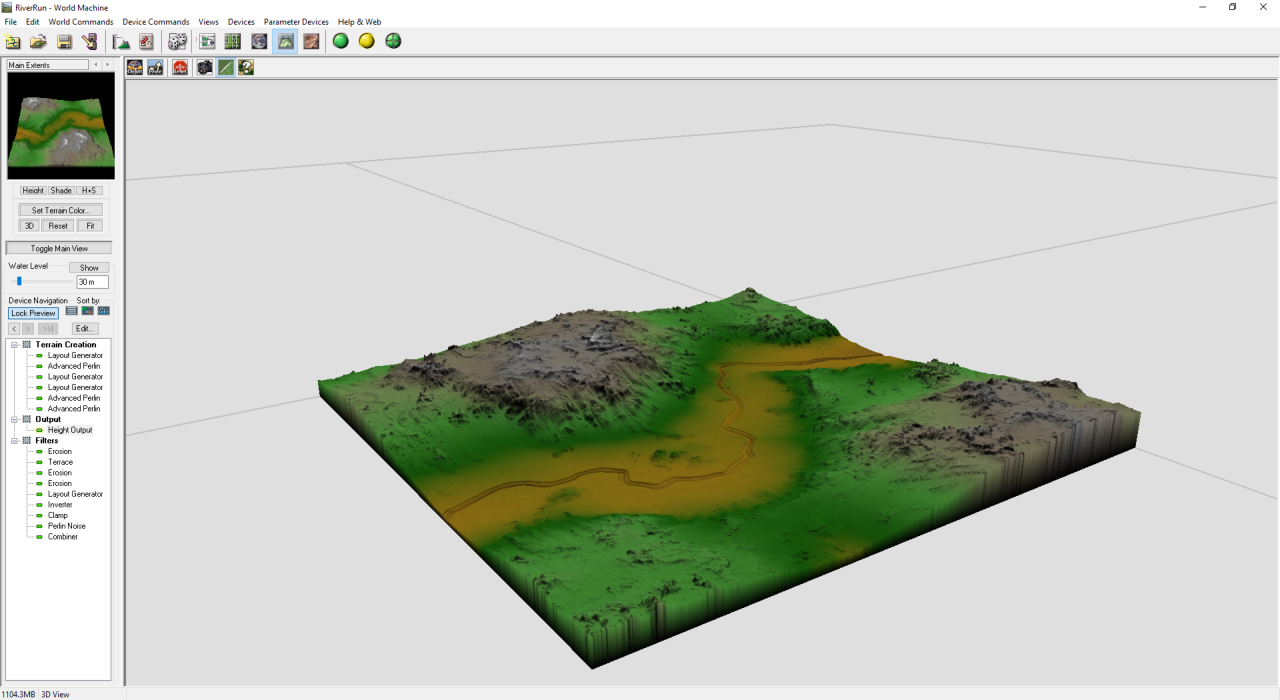The height and width of the screenshot is (700, 1280).
Task: Show the water level
Action: (x=89, y=268)
